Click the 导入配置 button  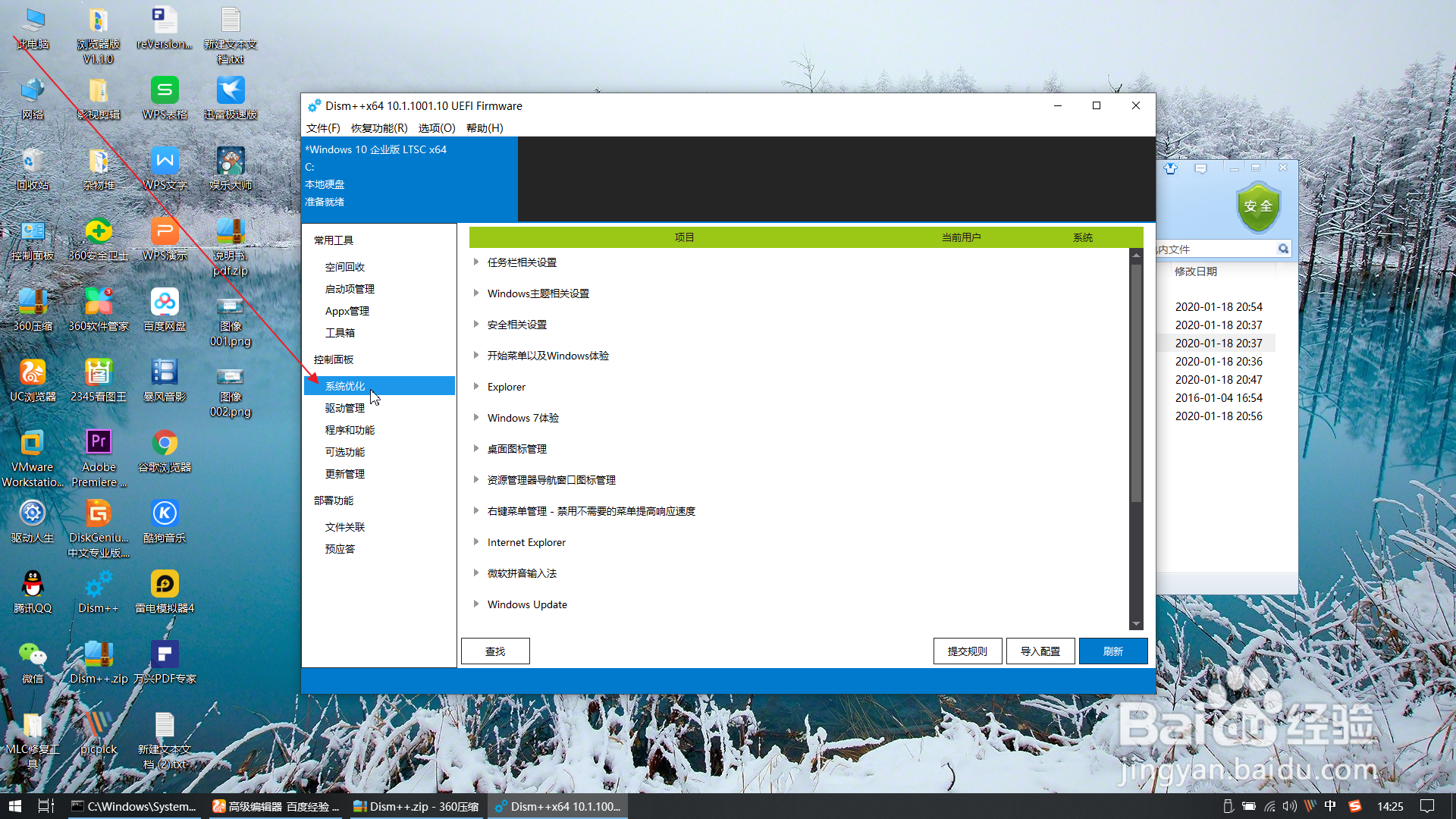1040,651
